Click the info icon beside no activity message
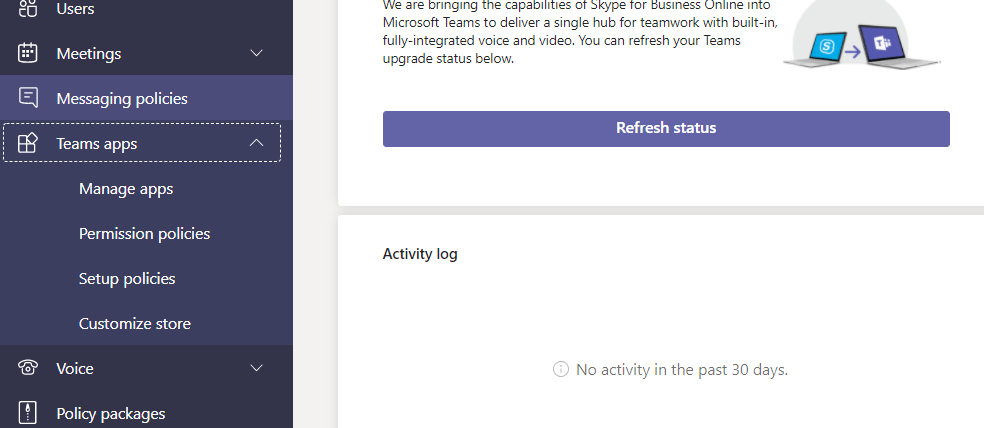984x428 pixels. click(561, 370)
